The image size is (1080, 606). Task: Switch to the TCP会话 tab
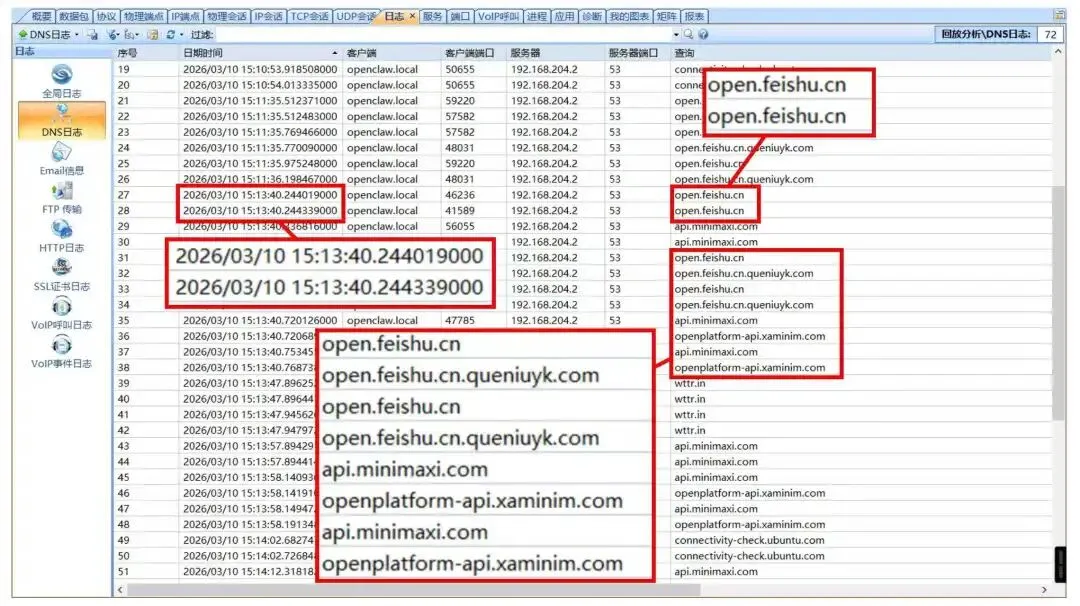[309, 16]
